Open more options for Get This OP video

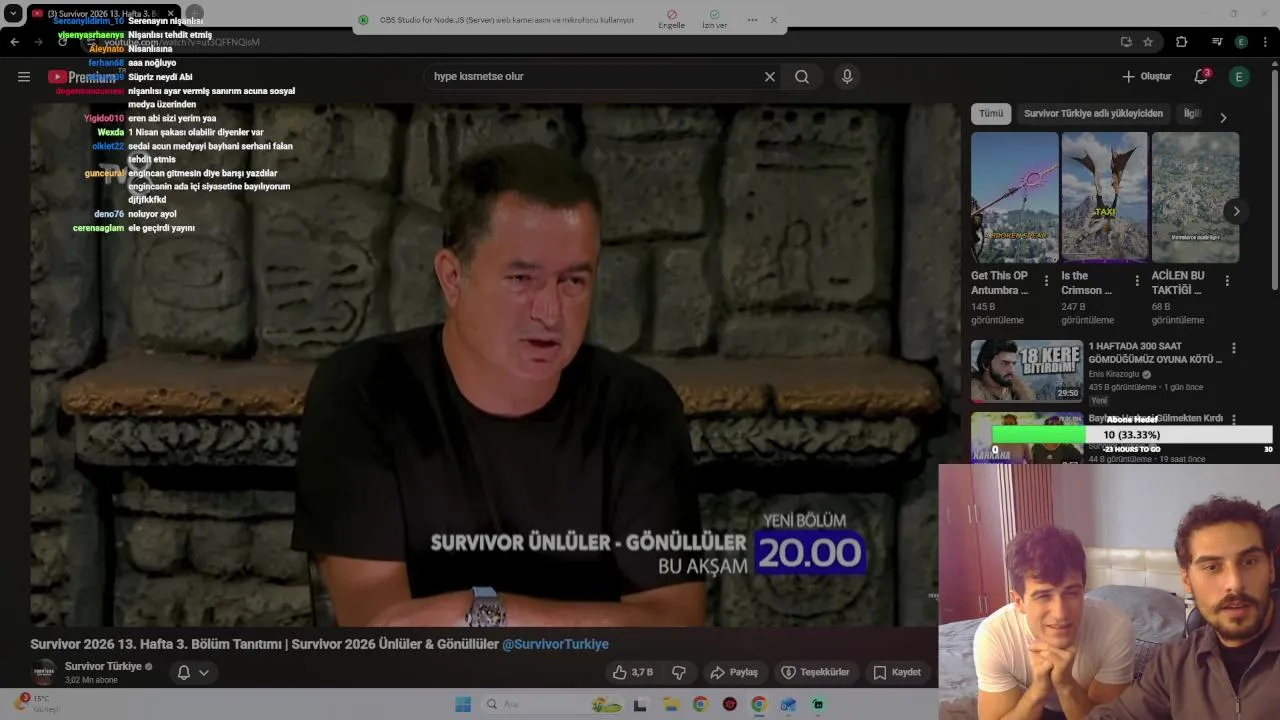pyautogui.click(x=1046, y=281)
